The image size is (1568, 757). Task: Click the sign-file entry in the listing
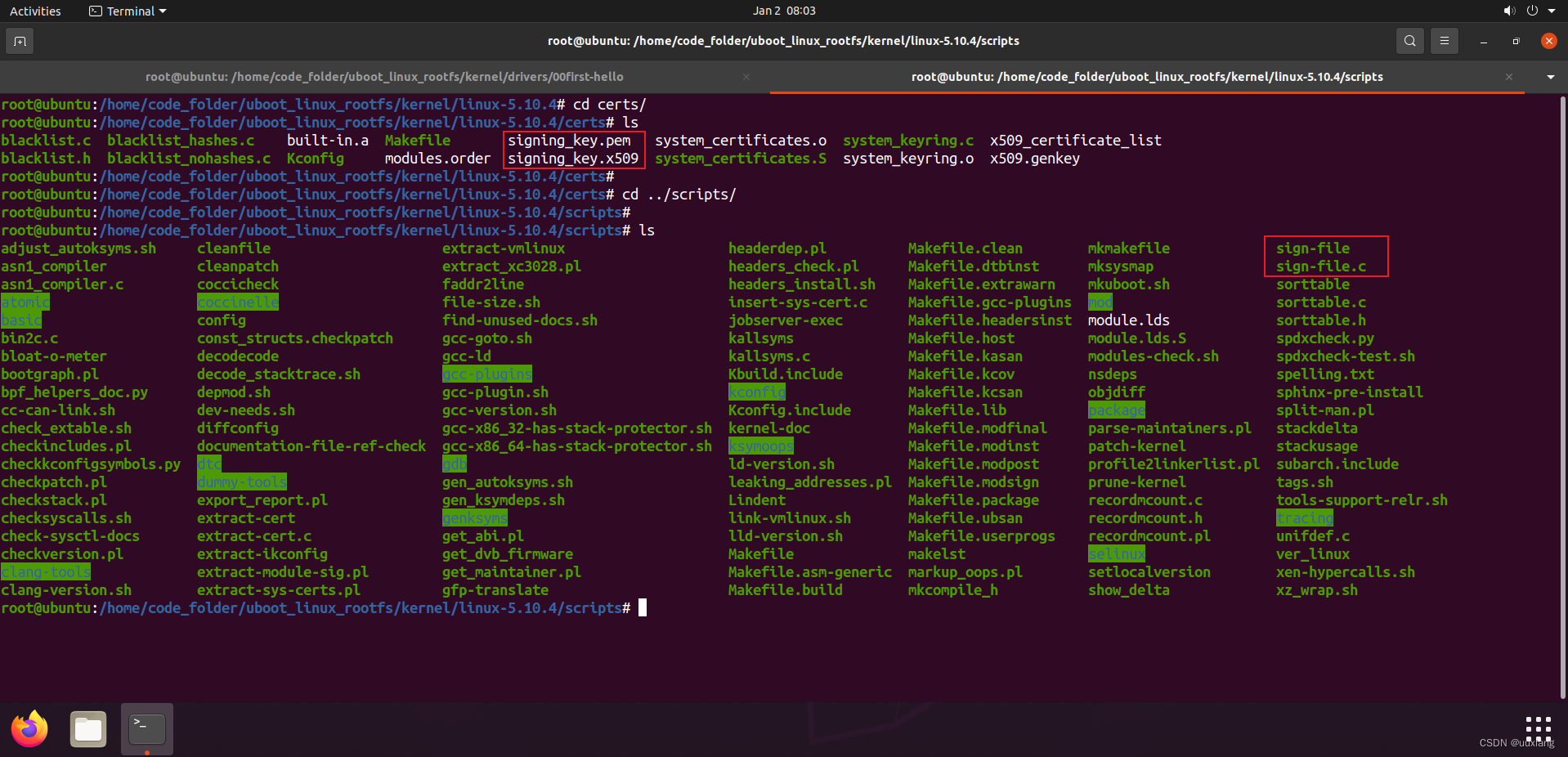coord(1313,249)
